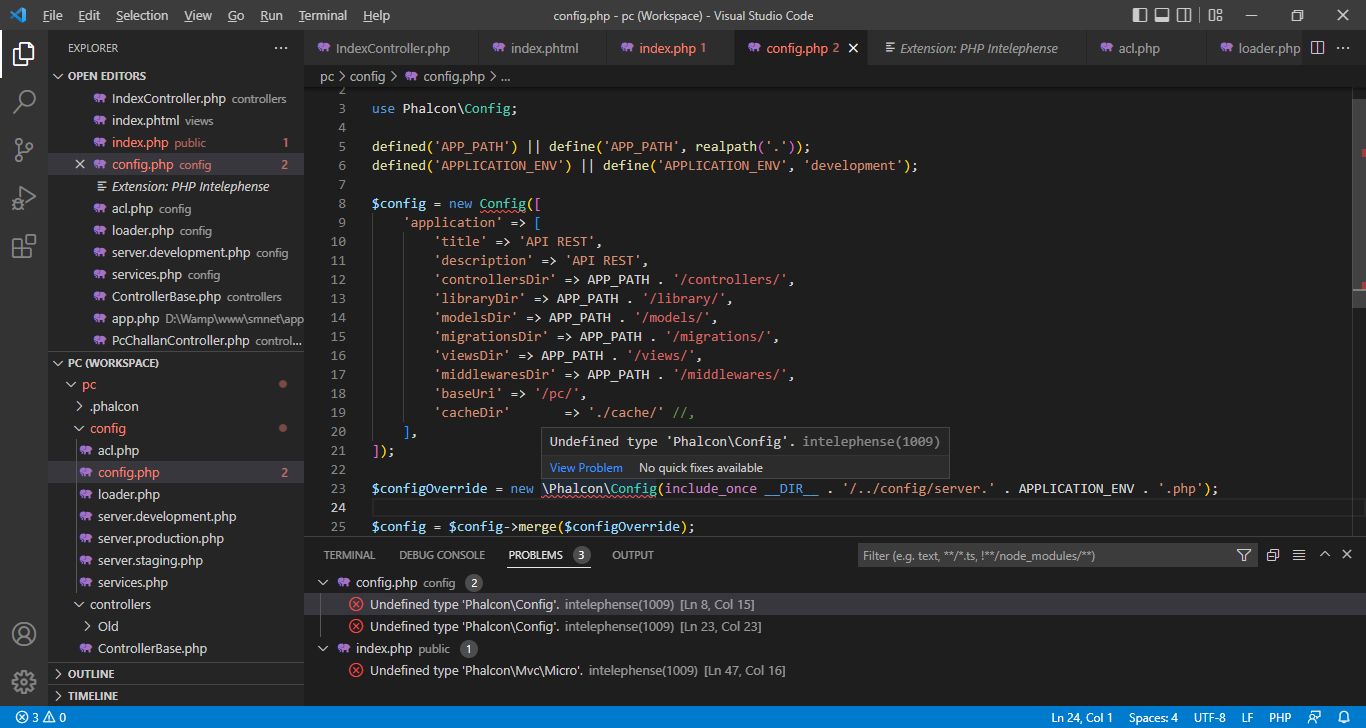The height and width of the screenshot is (728, 1366).
Task: Split the editor to the right
Action: point(1318,48)
